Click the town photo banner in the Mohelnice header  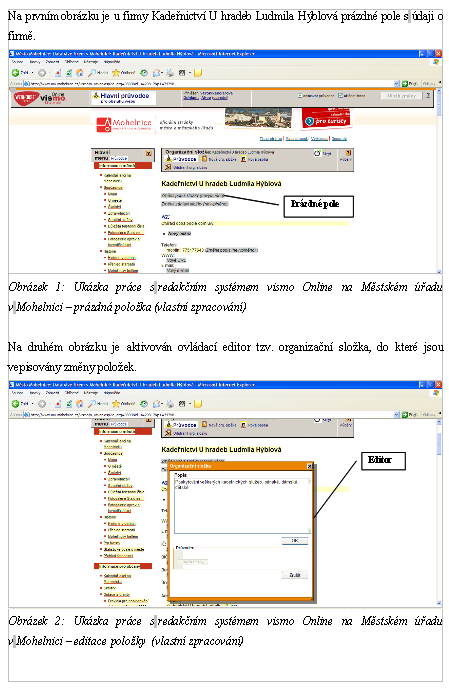point(258,118)
